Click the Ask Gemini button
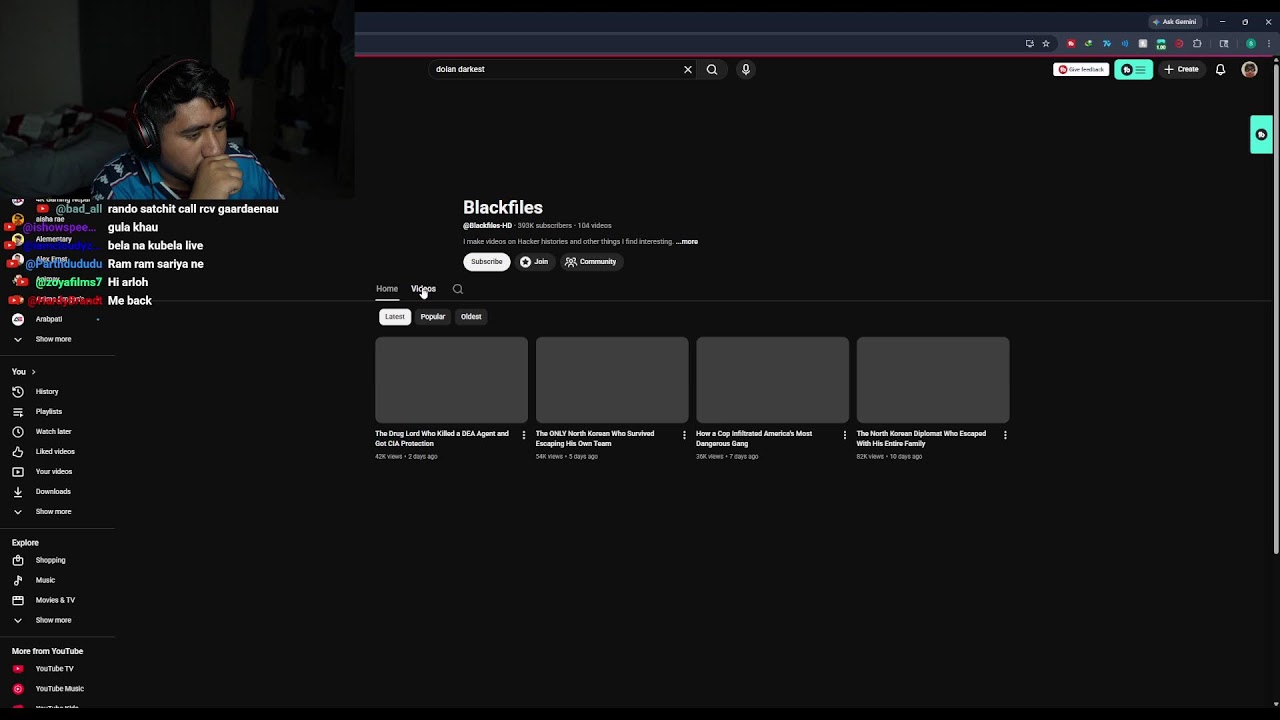The width and height of the screenshot is (1280, 720). pos(1174,22)
